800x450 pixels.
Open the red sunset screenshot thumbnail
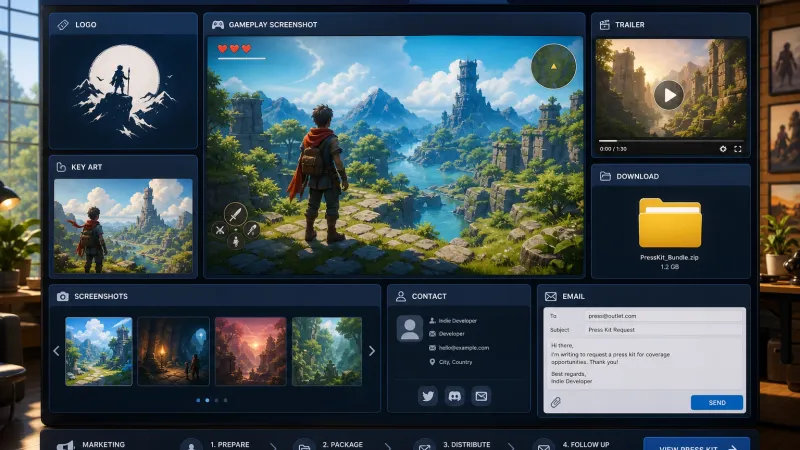(x=251, y=351)
